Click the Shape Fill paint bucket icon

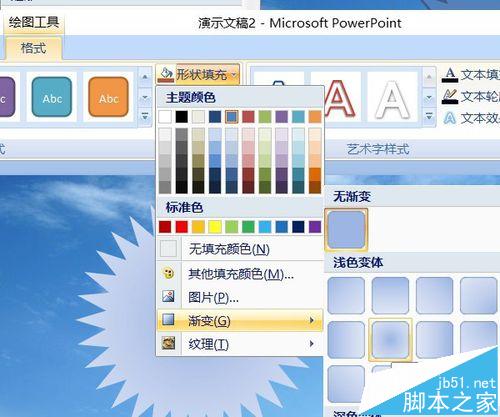coord(165,74)
